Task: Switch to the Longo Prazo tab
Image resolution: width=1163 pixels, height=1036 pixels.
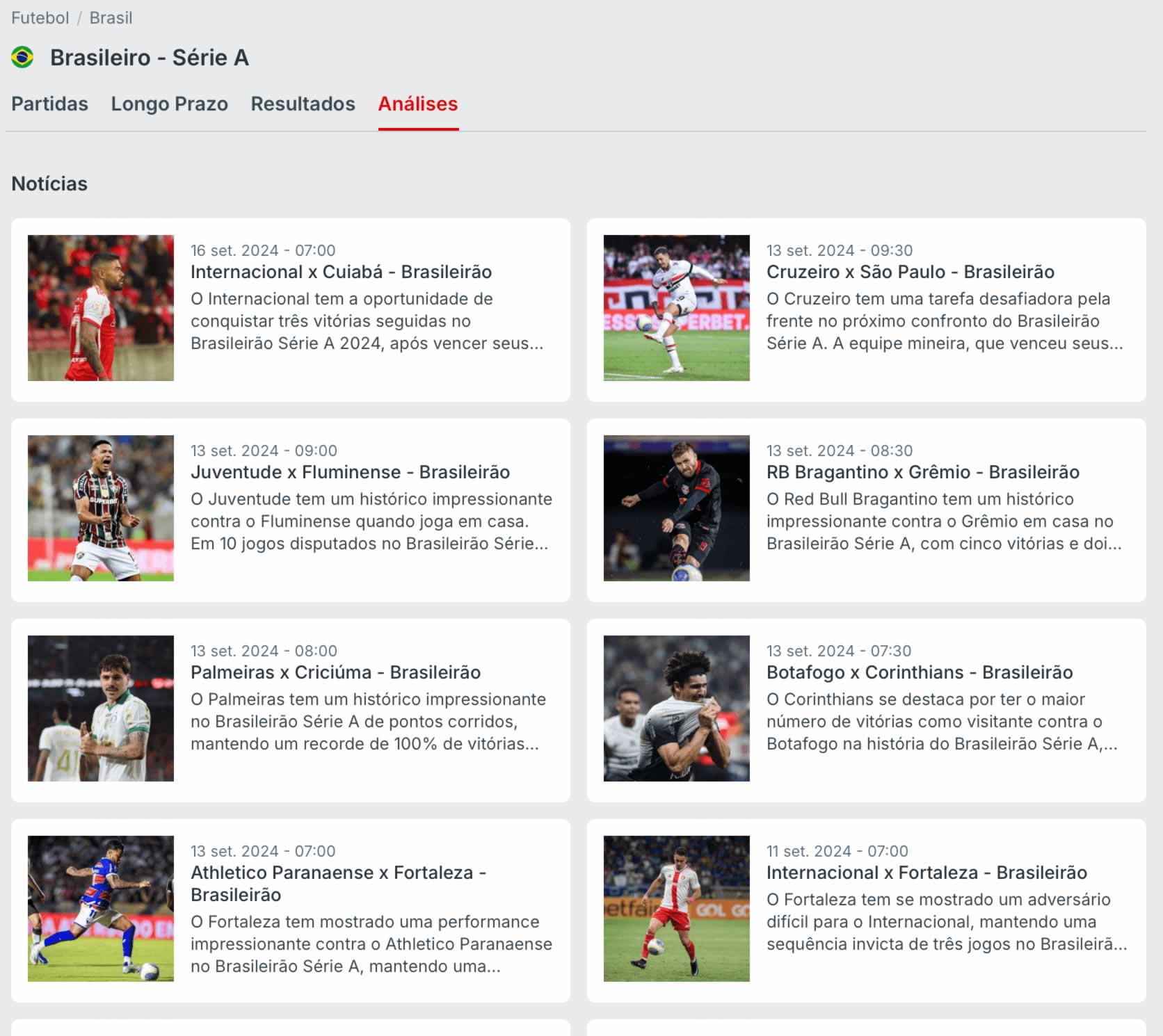Action: (169, 104)
